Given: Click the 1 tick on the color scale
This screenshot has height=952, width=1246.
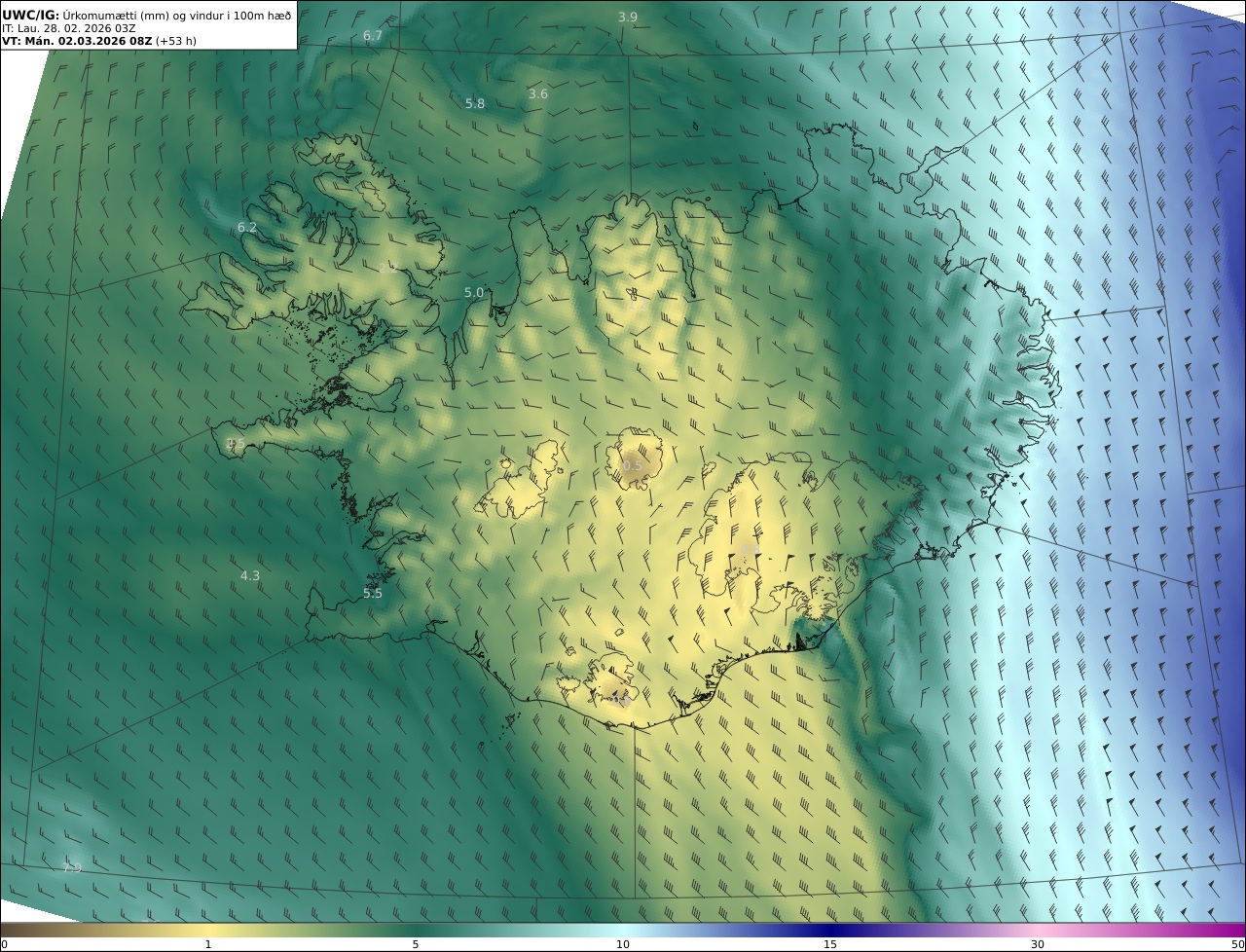Looking at the screenshot, I should [x=208, y=944].
